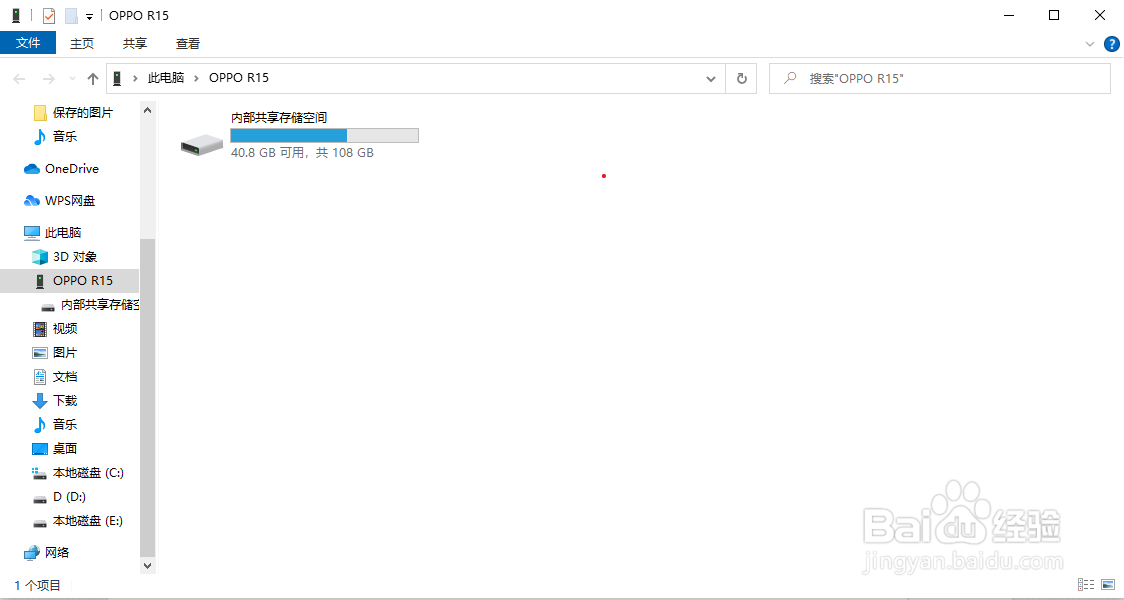Open the address bar history dropdown

coord(711,78)
